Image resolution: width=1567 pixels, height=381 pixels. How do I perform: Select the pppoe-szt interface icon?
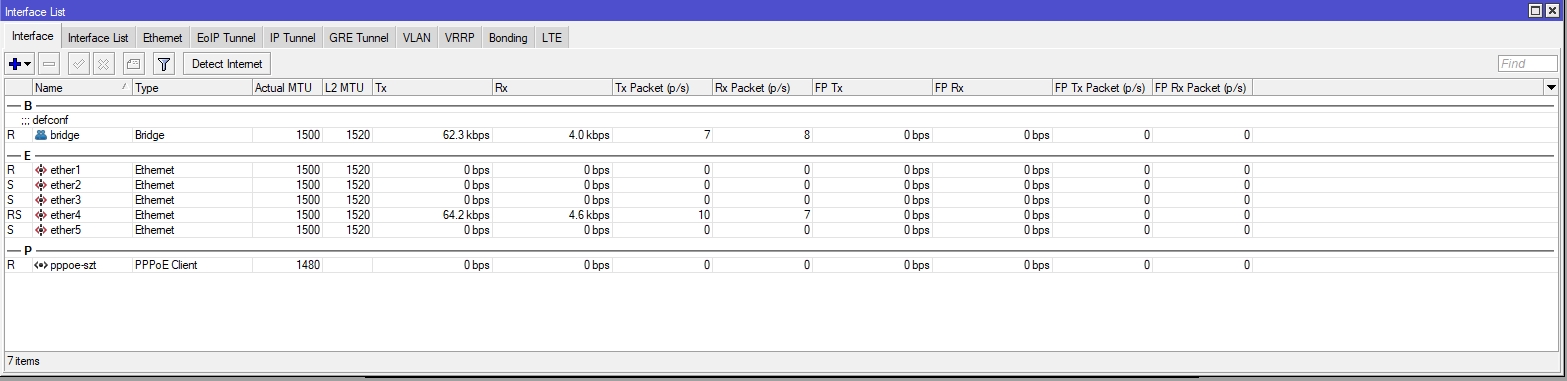(x=41, y=265)
